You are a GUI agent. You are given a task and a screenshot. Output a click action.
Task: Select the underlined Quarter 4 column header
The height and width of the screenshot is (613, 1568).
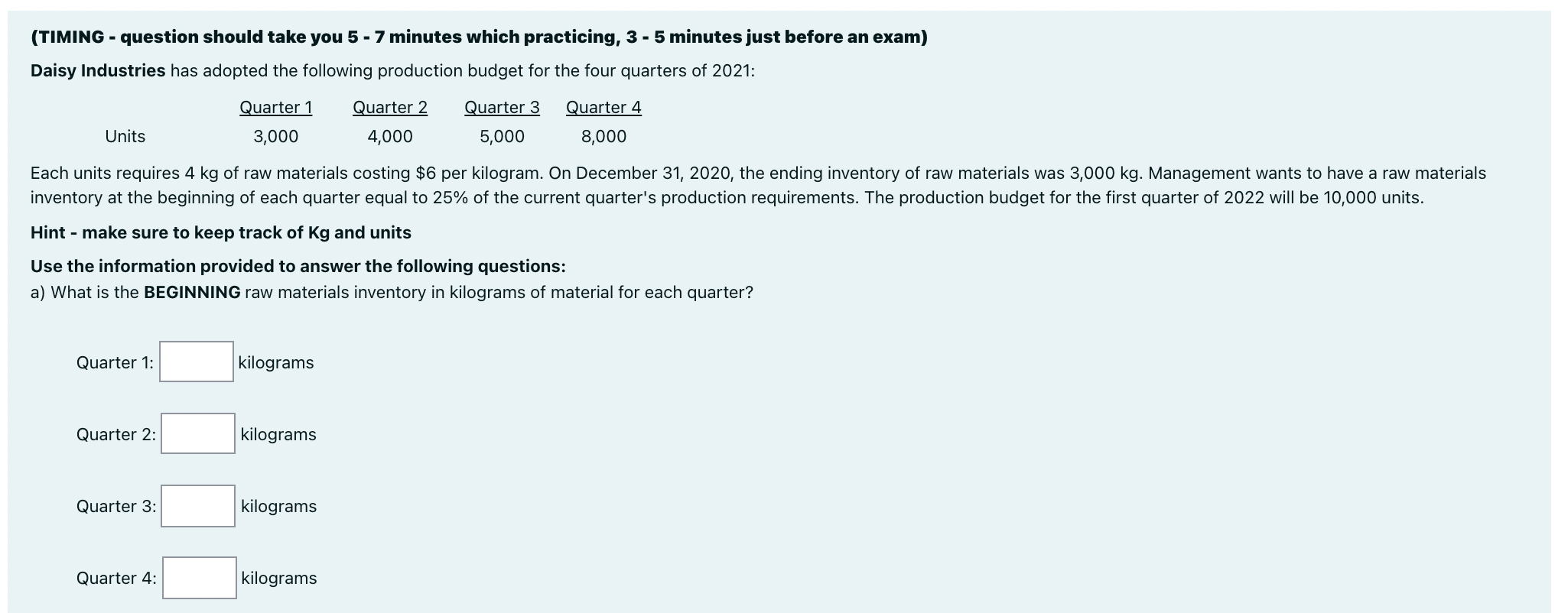pos(602,107)
